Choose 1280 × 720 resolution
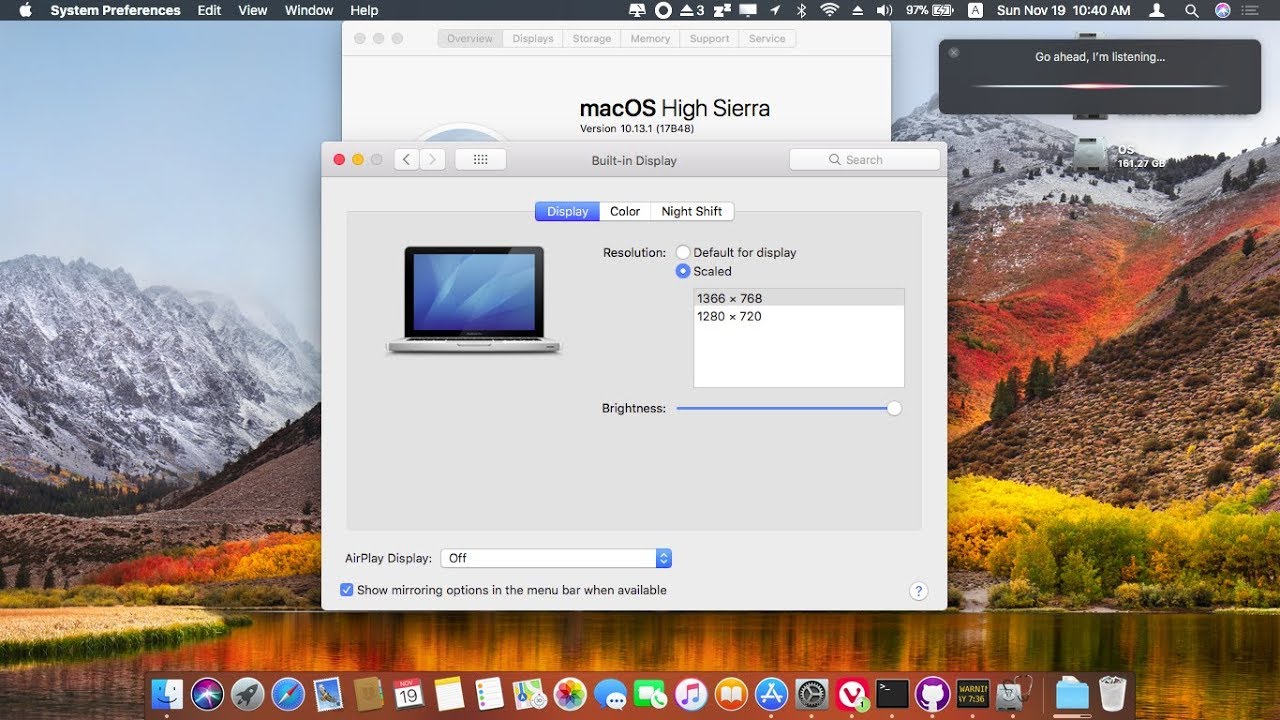1280x720 pixels. pyautogui.click(x=799, y=316)
